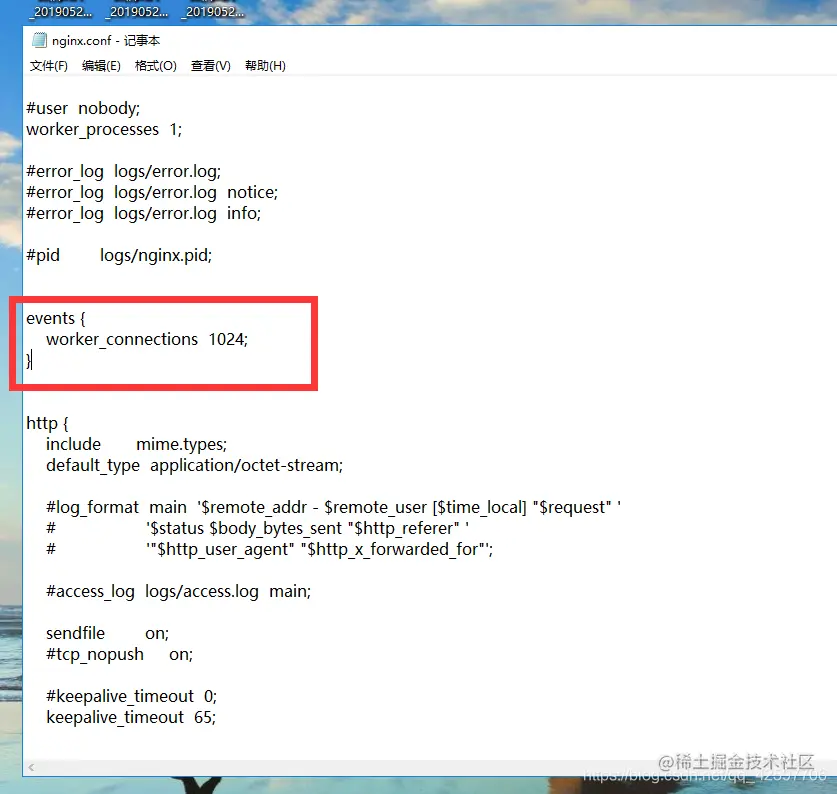Viewport: 837px width, 794px height.
Task: Open the 查看(V) menu
Action: coord(210,66)
